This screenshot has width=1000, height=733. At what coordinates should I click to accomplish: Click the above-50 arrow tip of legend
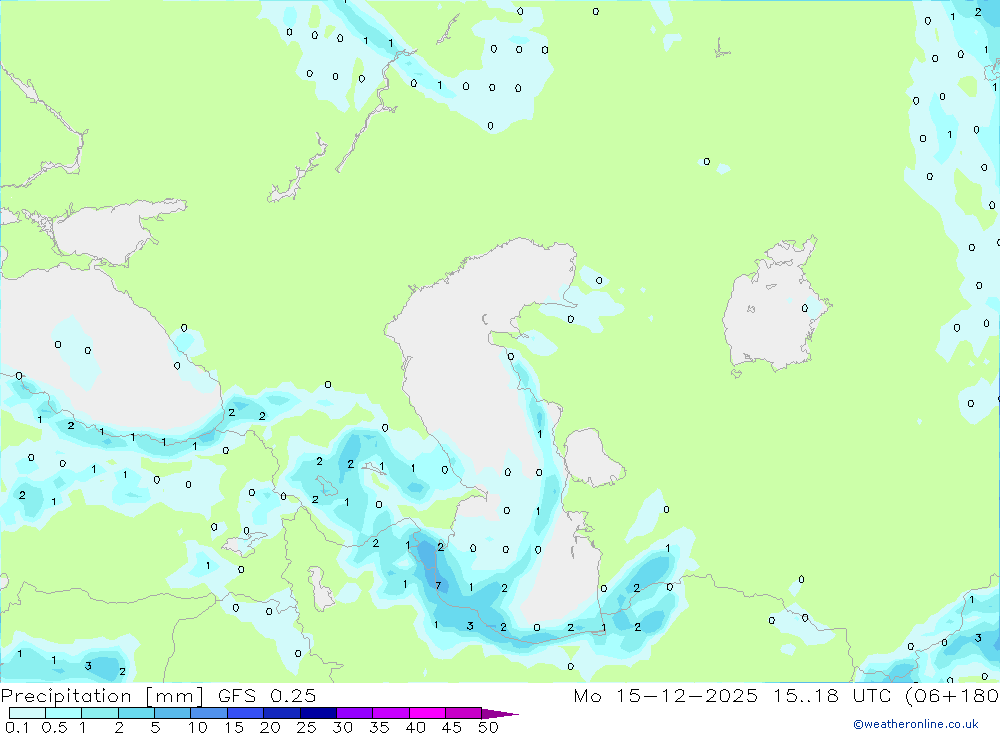pyautogui.click(x=500, y=713)
